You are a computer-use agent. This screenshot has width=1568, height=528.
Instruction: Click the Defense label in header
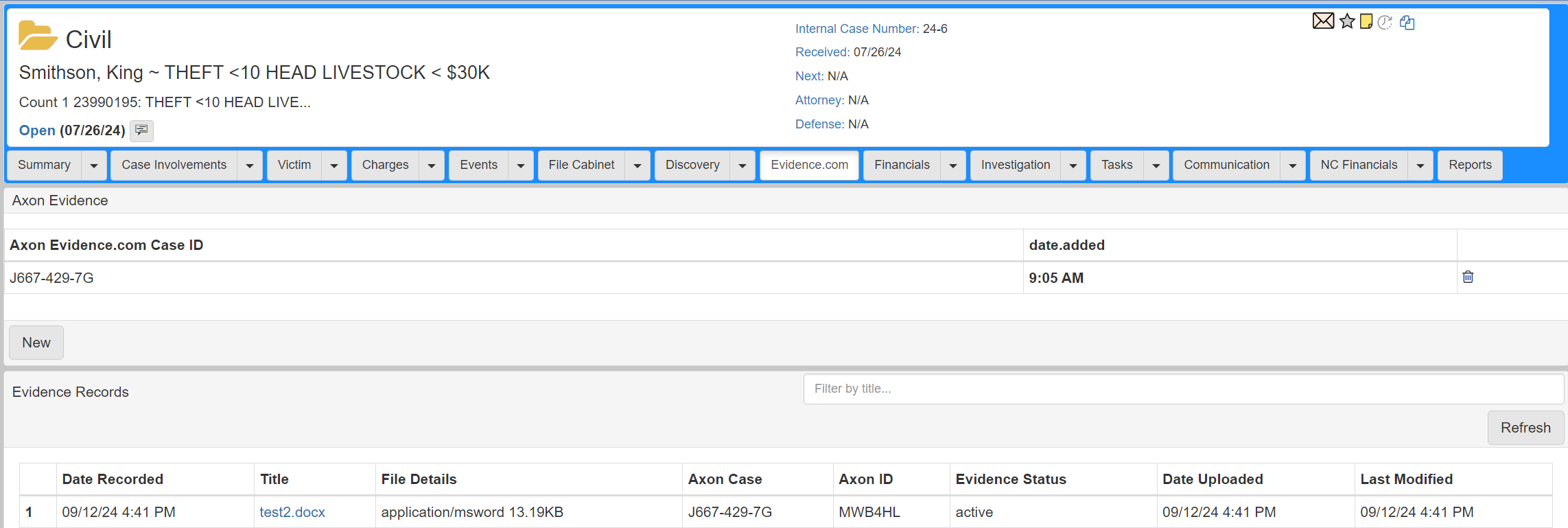(820, 124)
